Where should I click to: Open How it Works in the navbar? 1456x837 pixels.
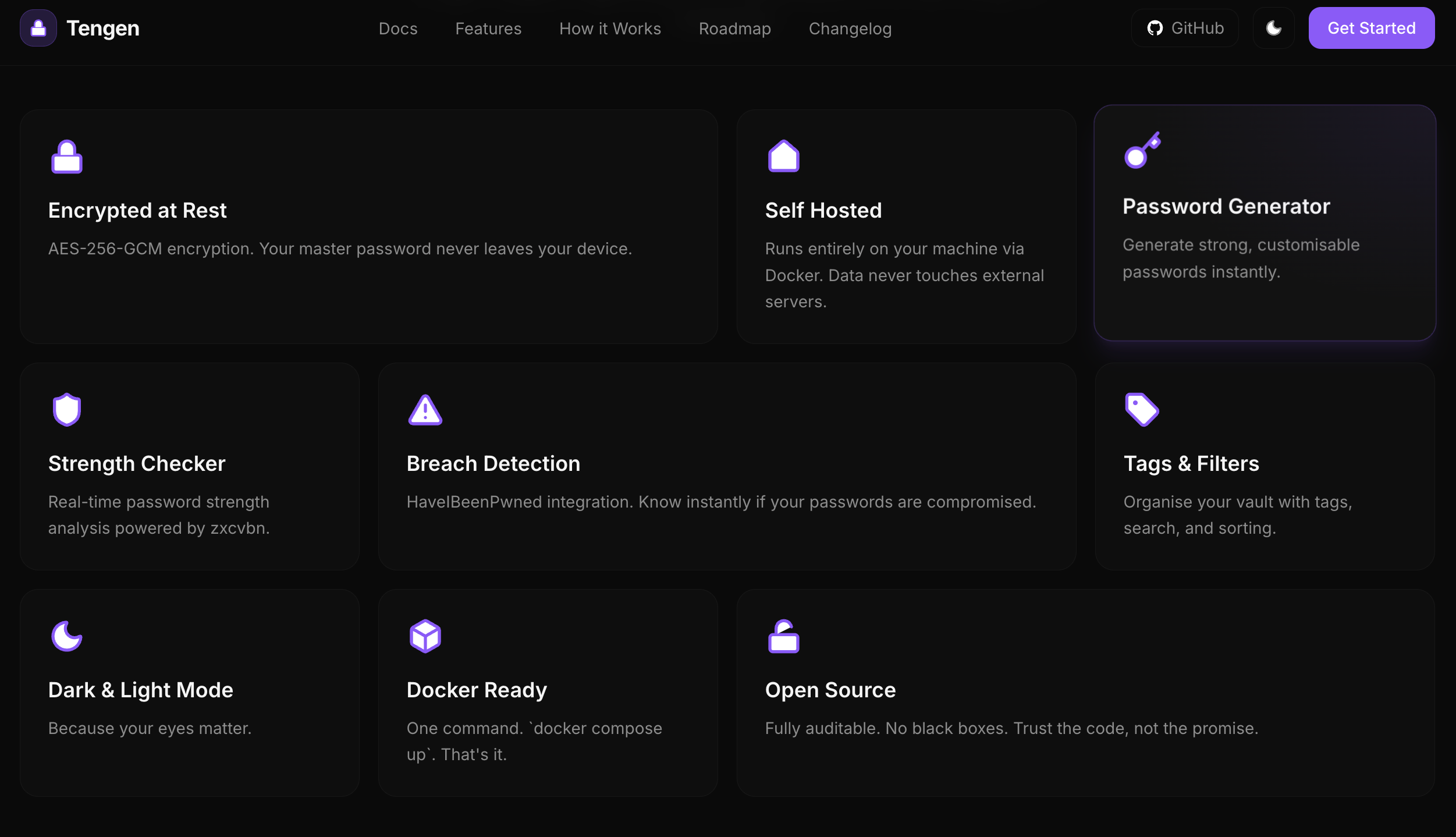610,29
